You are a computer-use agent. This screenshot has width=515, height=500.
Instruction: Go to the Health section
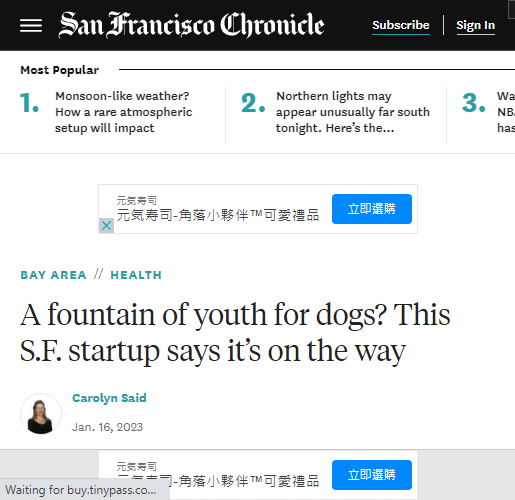point(136,275)
